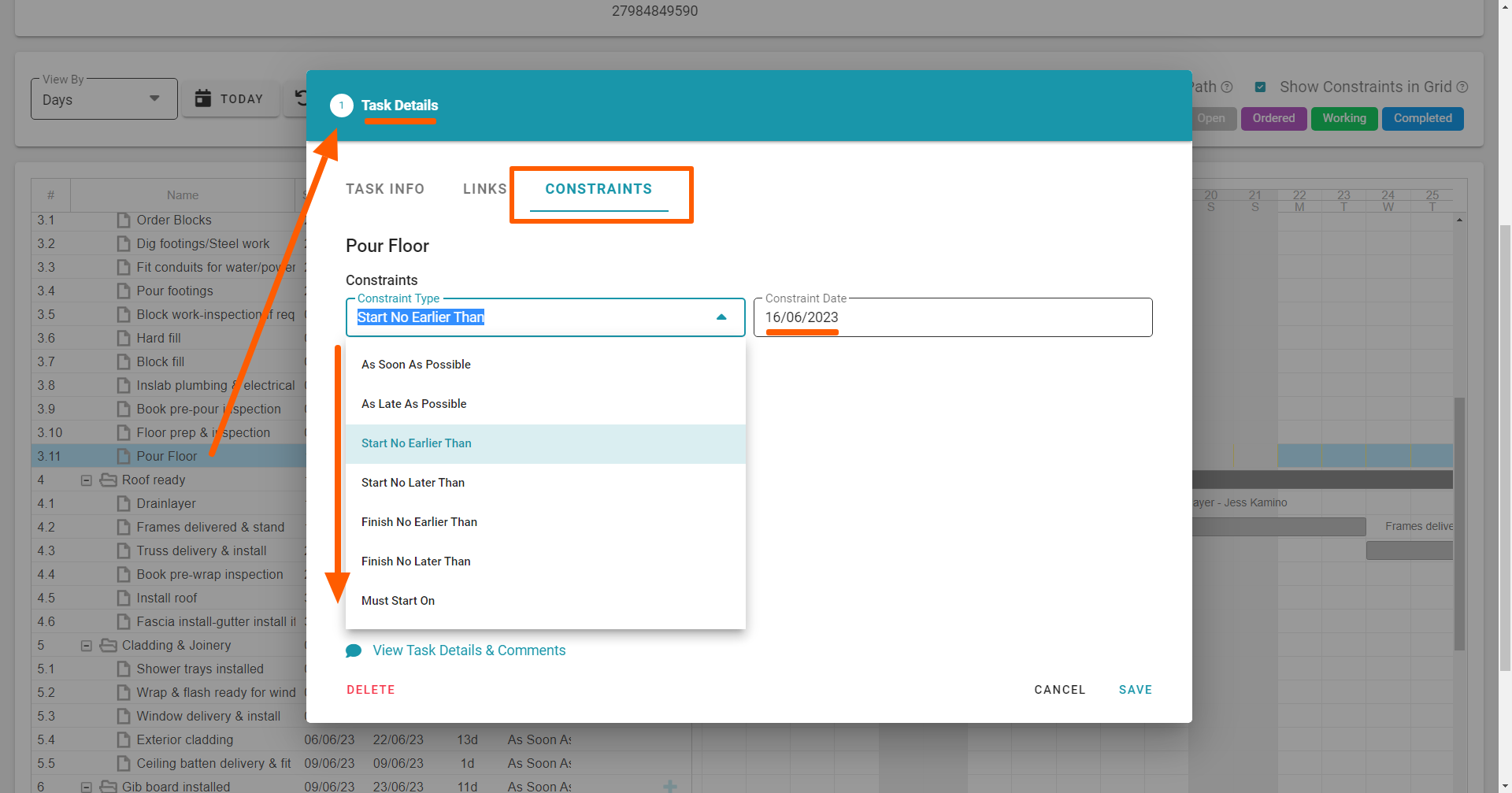Collapse the Roof ready group
Screen dimensions: 1512x793
click(87, 480)
